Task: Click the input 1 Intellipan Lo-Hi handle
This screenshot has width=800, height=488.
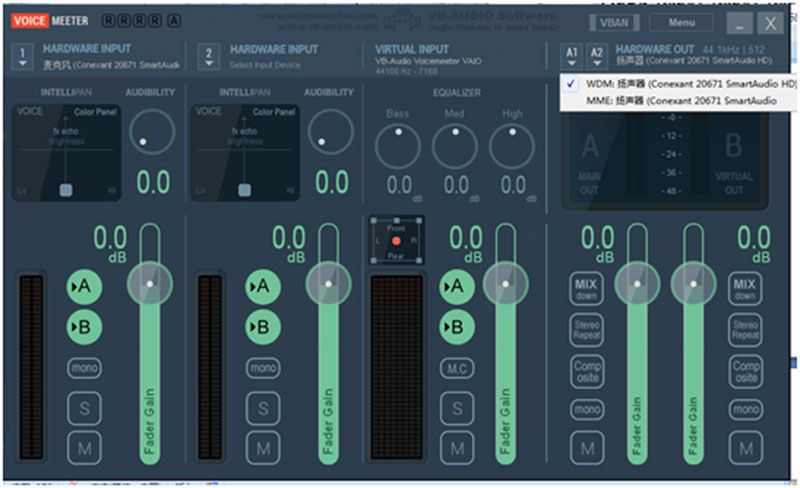Action: tap(66, 190)
